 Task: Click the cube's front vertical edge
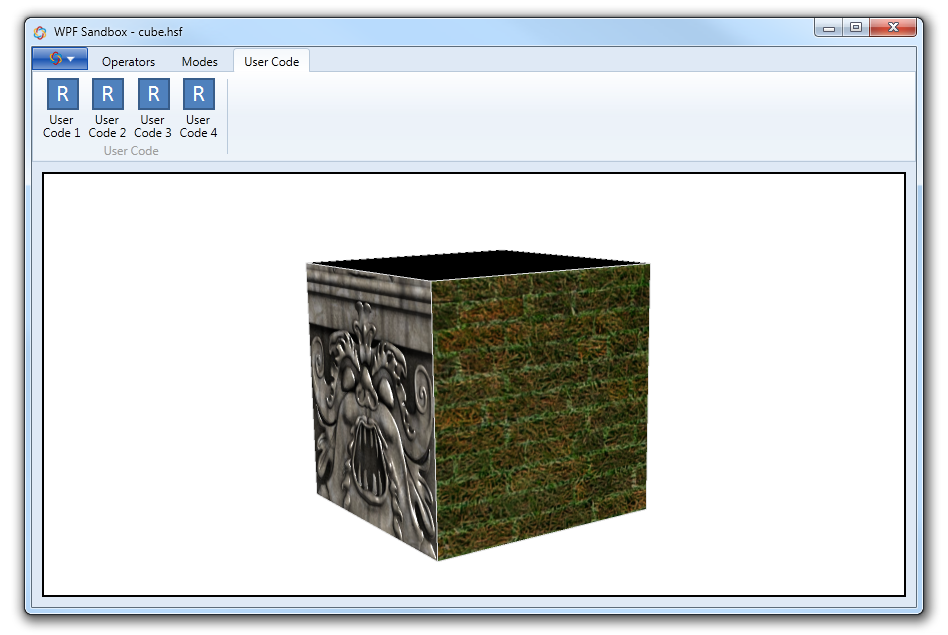click(x=433, y=420)
